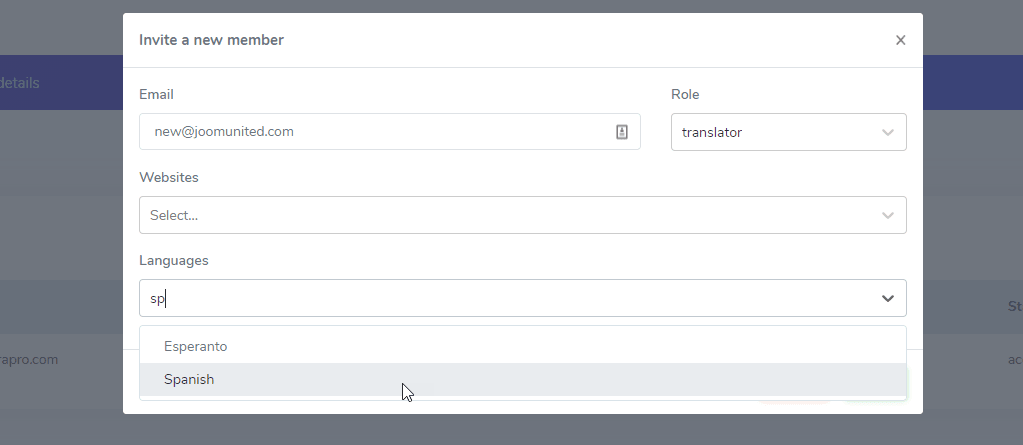This screenshot has width=1023, height=445.
Task: Expand the Websites dropdown chevron
Action: pos(888,215)
